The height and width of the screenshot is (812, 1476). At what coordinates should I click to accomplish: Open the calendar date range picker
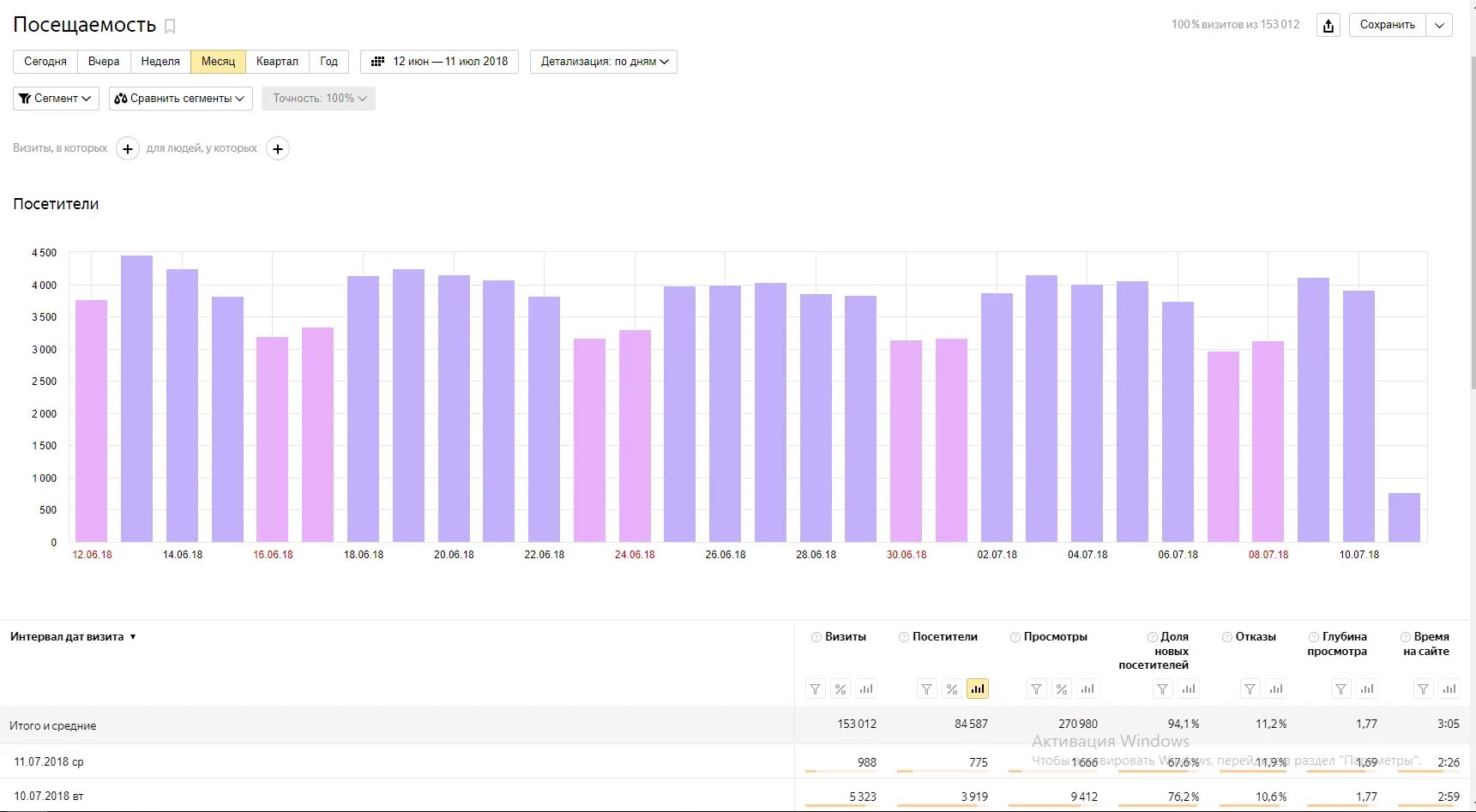point(377,62)
